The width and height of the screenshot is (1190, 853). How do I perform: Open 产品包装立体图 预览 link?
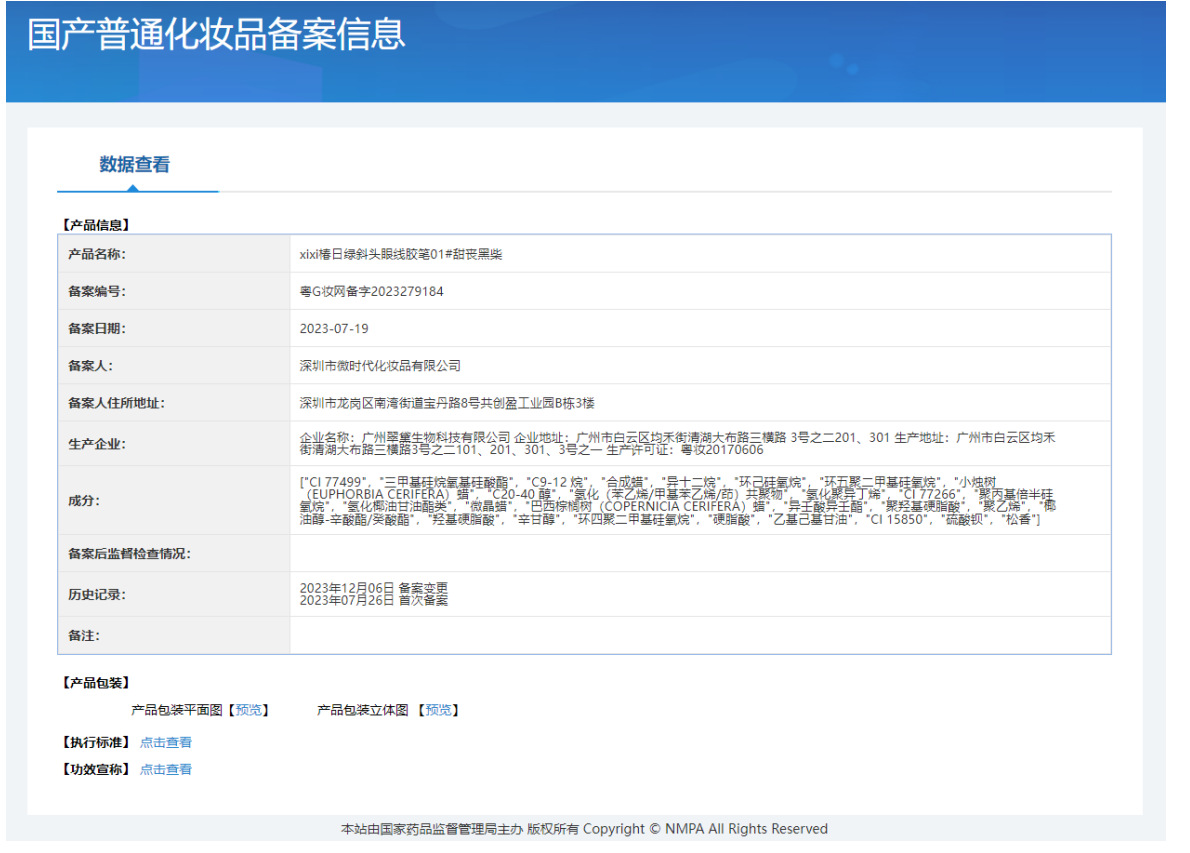[439, 710]
